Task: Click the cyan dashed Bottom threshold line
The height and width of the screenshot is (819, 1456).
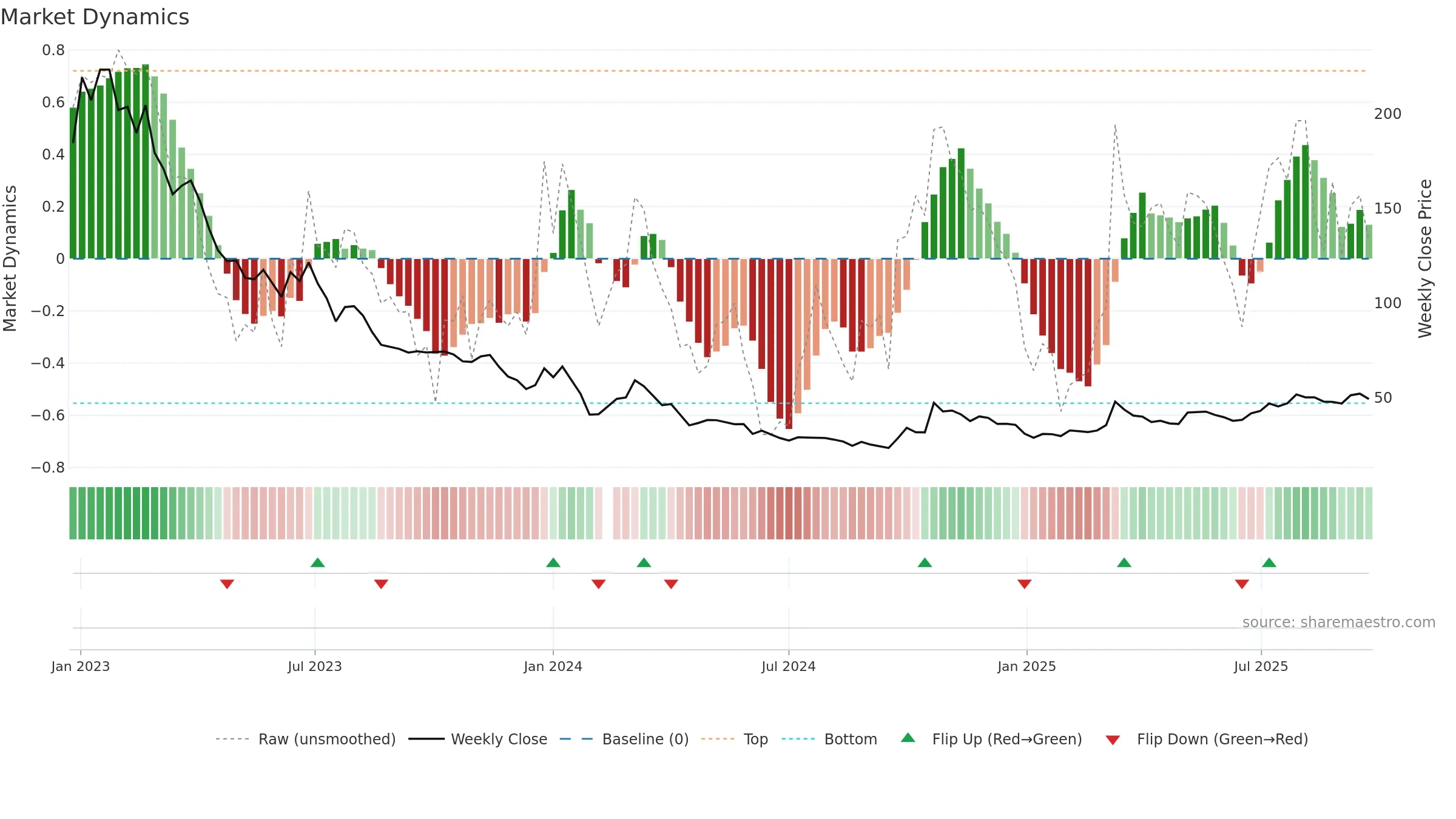Action: click(x=720, y=403)
